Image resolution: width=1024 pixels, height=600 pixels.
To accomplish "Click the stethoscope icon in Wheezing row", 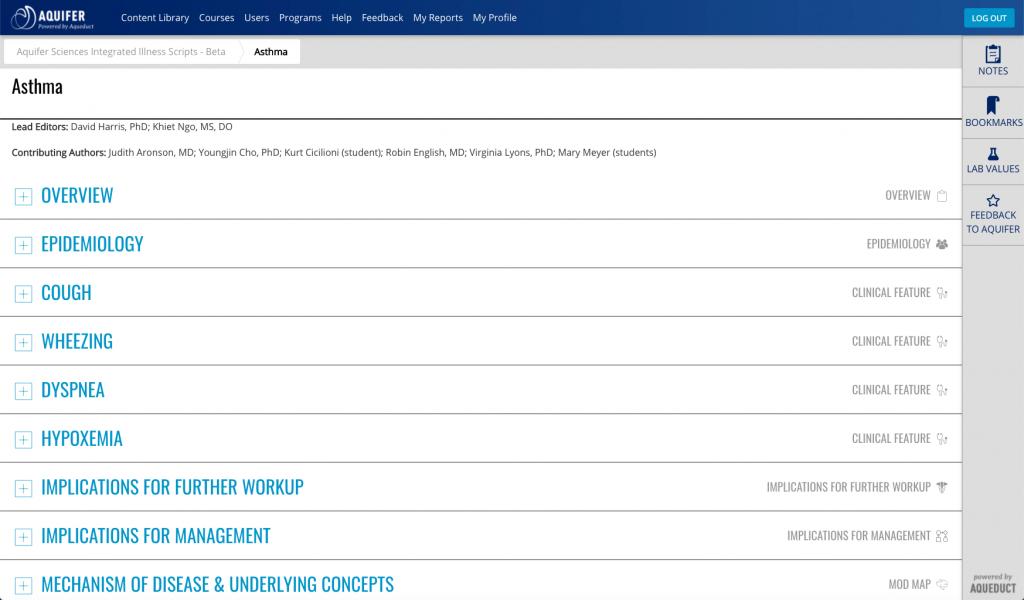I will click(942, 341).
